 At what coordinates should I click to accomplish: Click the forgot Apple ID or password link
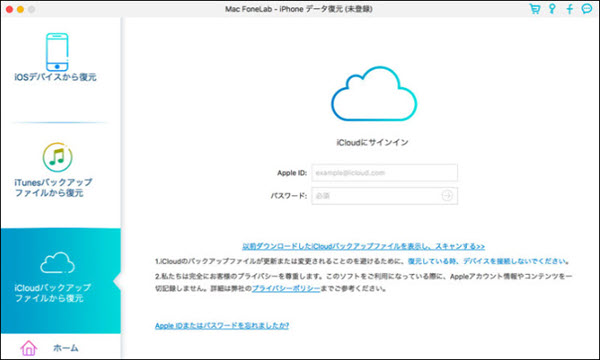pos(222,325)
